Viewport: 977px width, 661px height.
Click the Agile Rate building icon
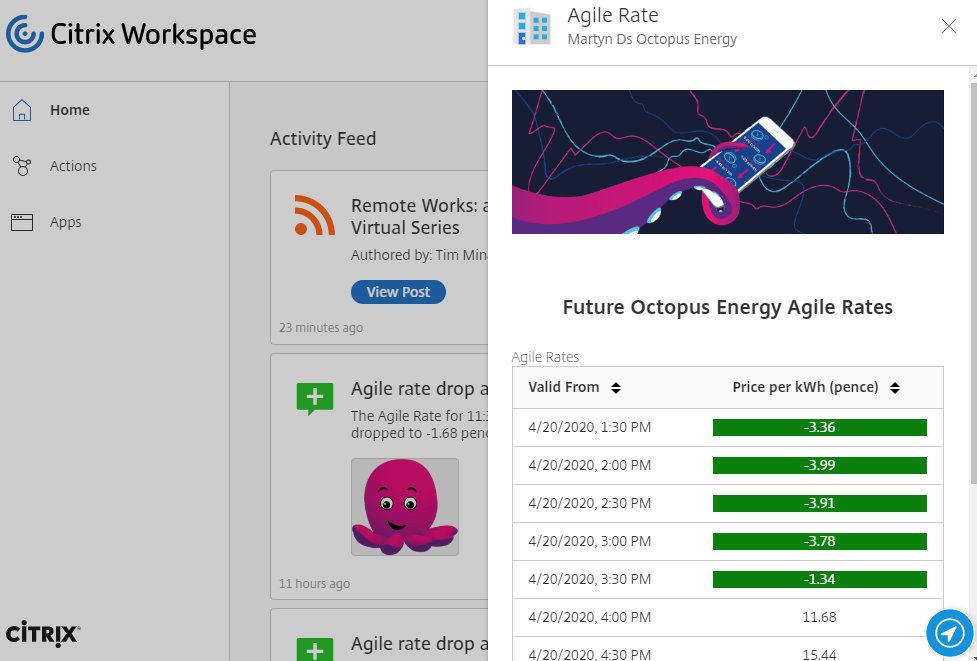533,27
